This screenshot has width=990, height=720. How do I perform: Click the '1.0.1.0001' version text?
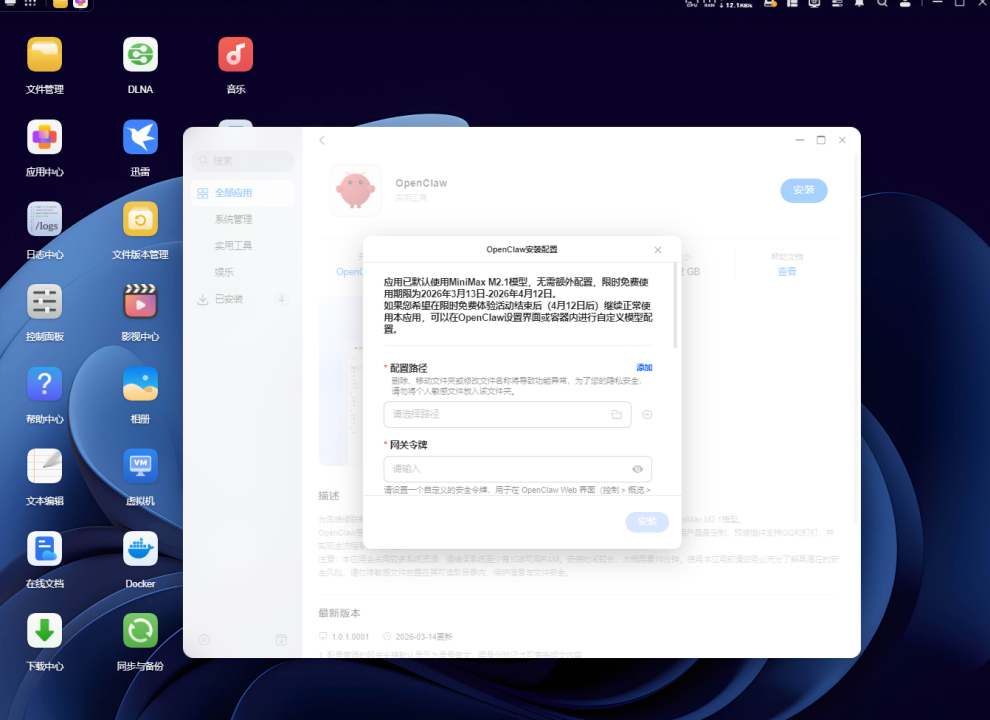[350, 637]
